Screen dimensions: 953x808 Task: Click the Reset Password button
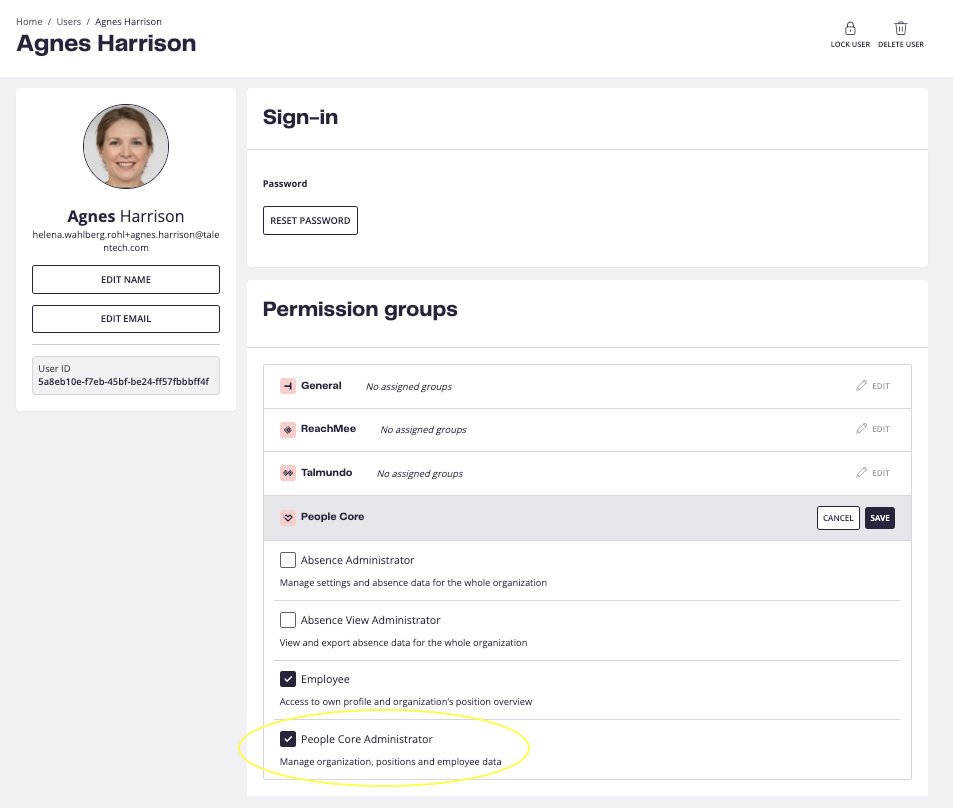point(310,221)
